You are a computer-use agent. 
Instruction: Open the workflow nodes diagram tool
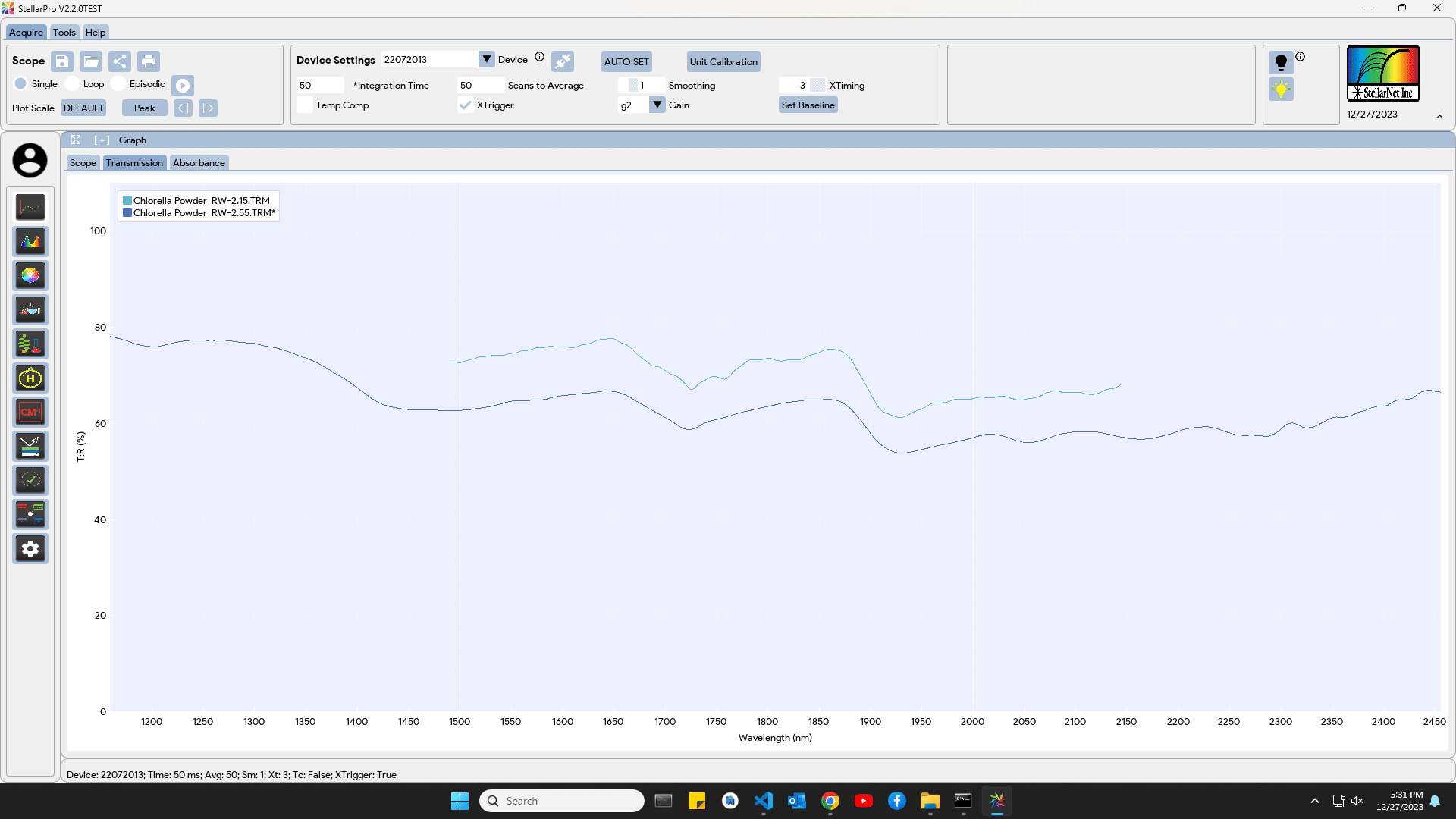click(x=30, y=514)
